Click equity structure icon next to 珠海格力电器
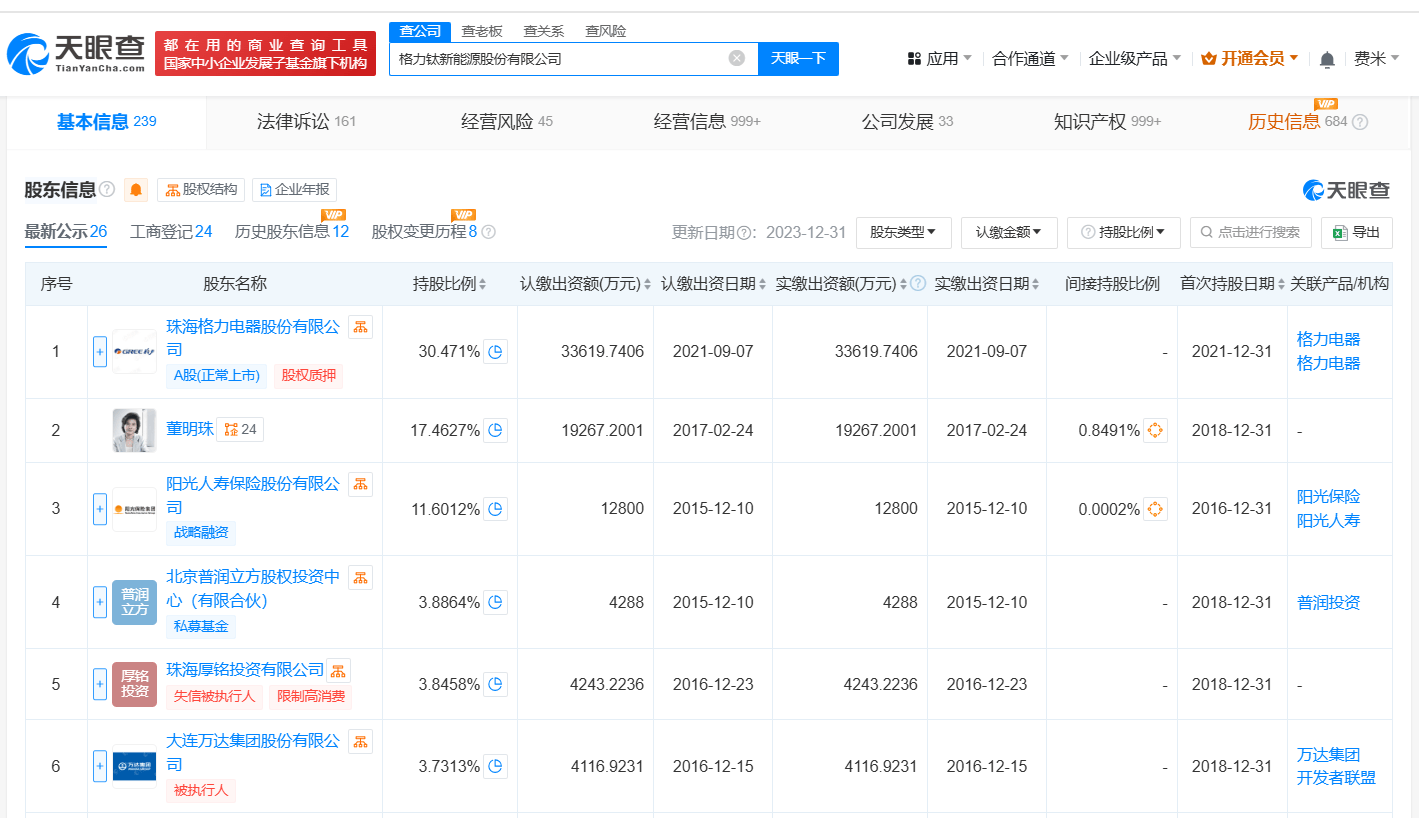1419x818 pixels. [x=360, y=327]
